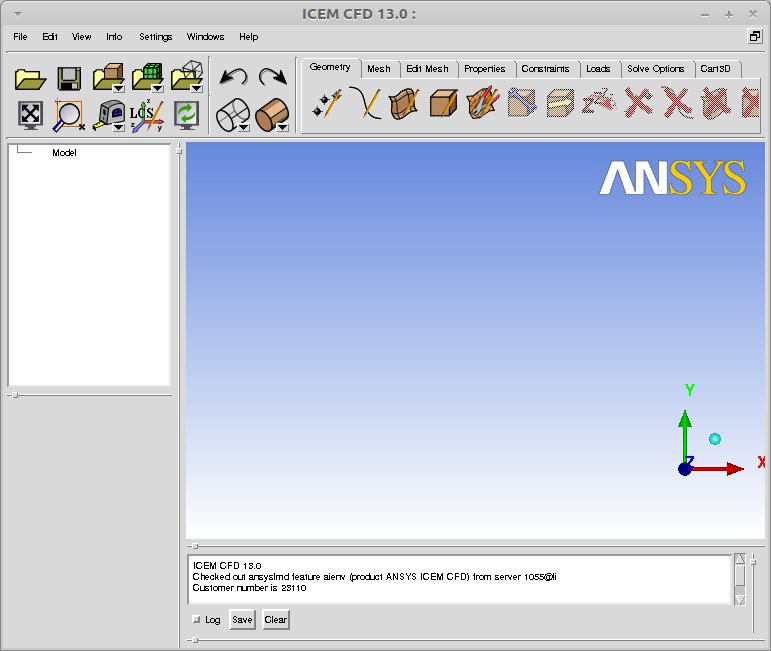Open Blocking folder icon
Screen dimensions: 771x651
pyautogui.click(x=186, y=76)
